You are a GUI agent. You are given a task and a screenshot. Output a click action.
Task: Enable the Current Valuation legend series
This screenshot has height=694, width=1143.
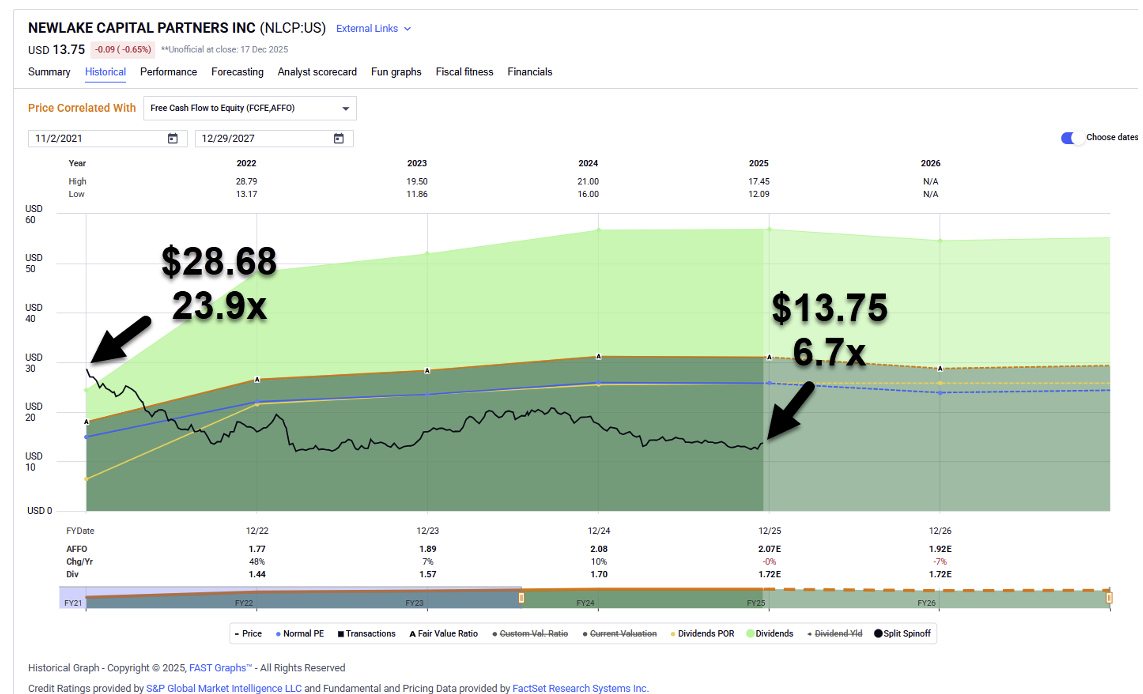[x=623, y=633]
